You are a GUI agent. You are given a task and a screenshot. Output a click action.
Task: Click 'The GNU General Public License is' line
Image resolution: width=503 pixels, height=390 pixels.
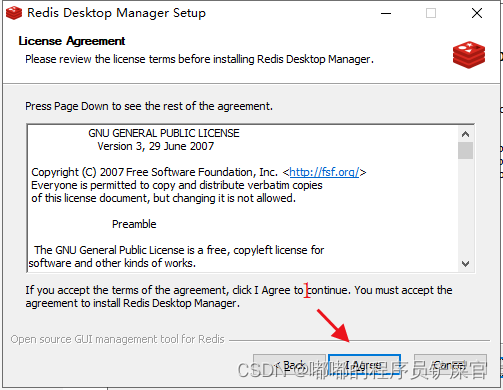click(x=179, y=250)
